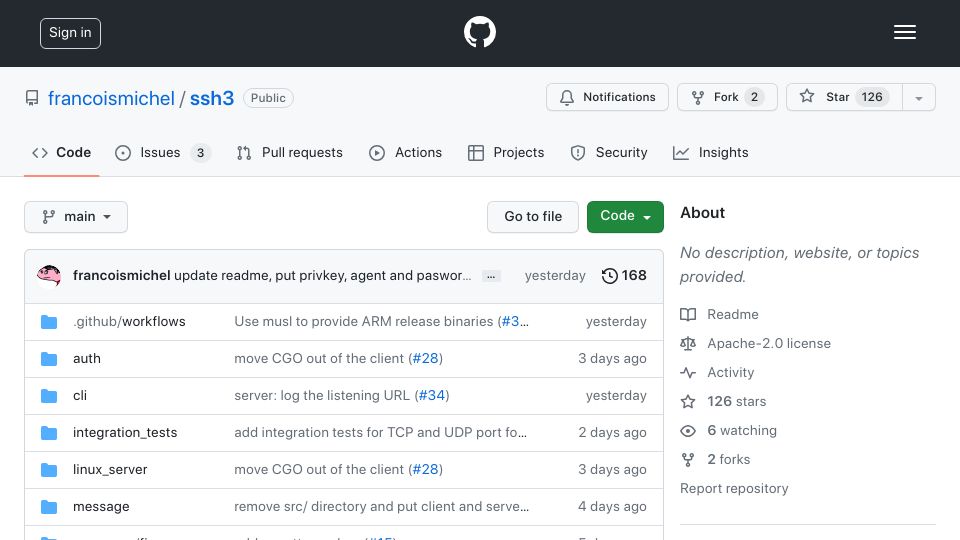
Task: Open the Insights tab
Action: coord(711,152)
